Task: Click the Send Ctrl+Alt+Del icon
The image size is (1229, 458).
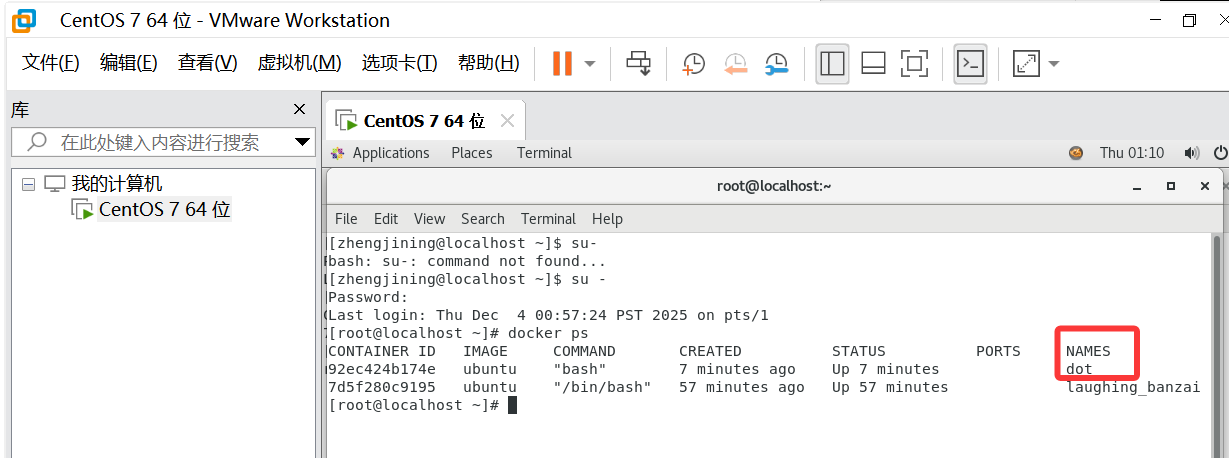Action: click(x=638, y=63)
